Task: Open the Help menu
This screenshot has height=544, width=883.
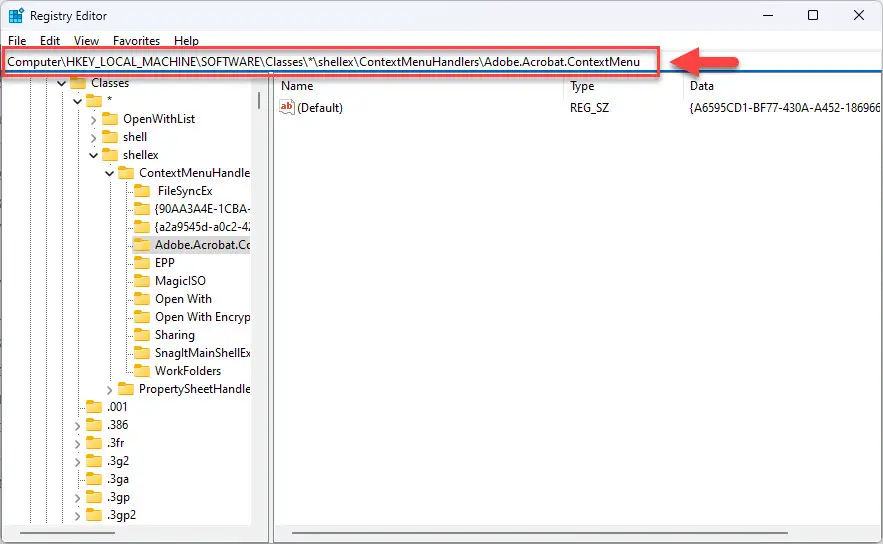Action: click(x=186, y=41)
